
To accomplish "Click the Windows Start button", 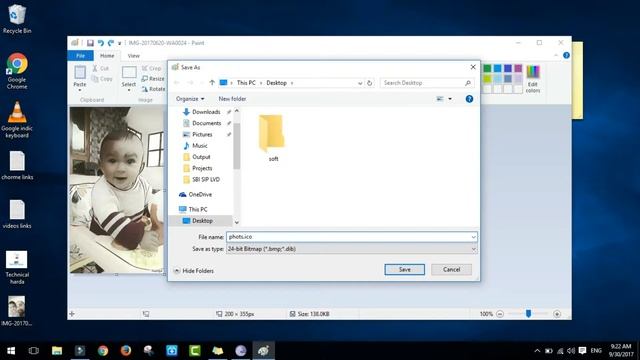I will point(11,351).
